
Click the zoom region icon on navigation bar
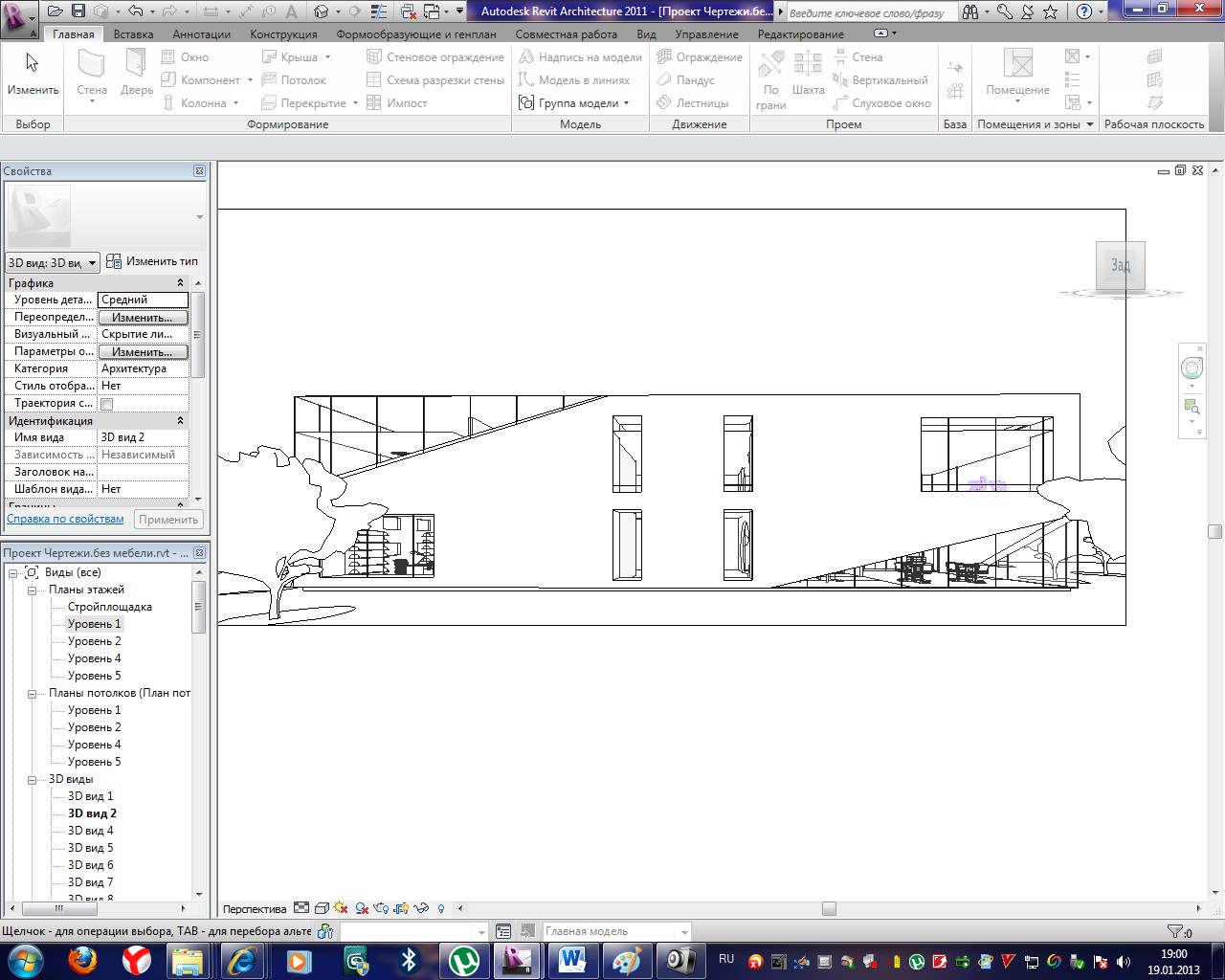pos(1192,407)
